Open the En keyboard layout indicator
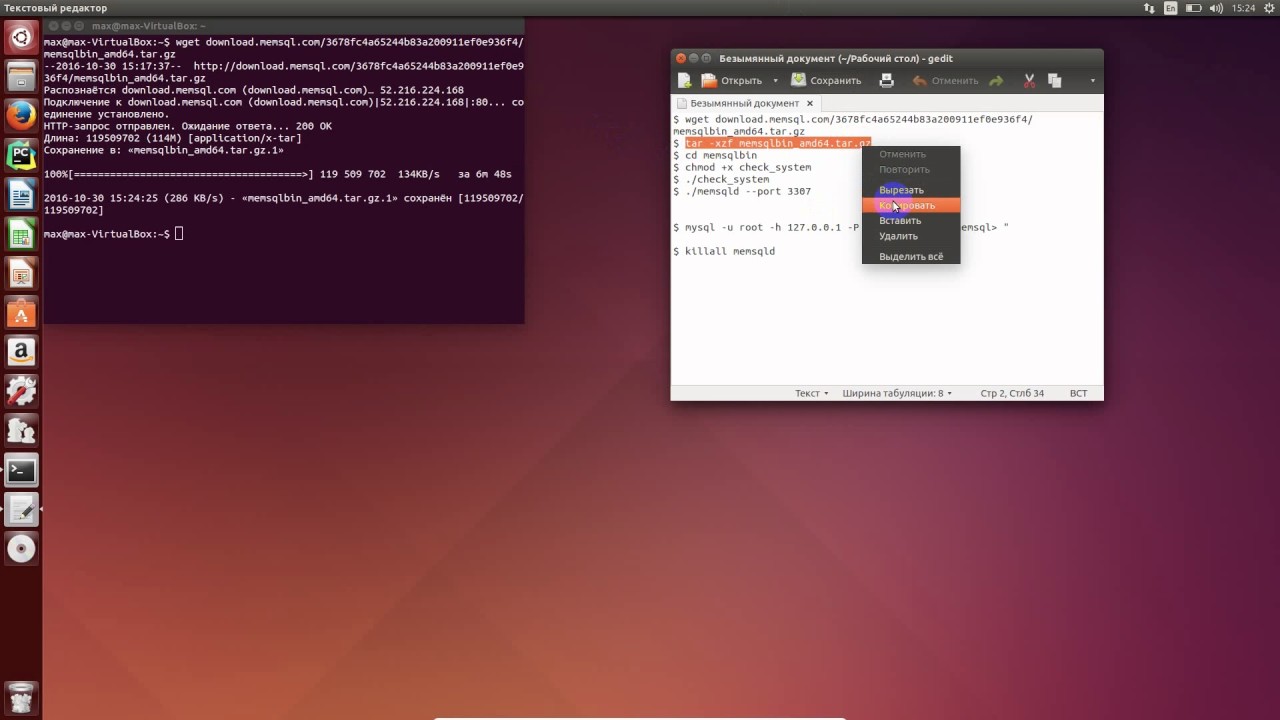The height and width of the screenshot is (720, 1280). [1171, 8]
